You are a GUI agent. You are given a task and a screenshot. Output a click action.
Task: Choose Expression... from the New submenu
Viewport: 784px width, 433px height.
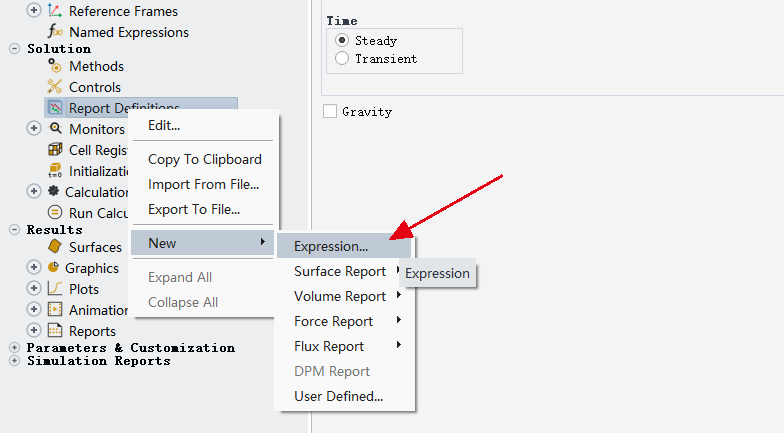pyautogui.click(x=331, y=246)
